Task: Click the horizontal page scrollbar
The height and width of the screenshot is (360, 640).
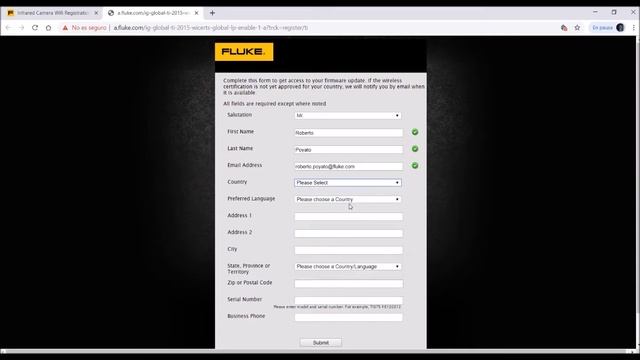Action: (x=314, y=351)
